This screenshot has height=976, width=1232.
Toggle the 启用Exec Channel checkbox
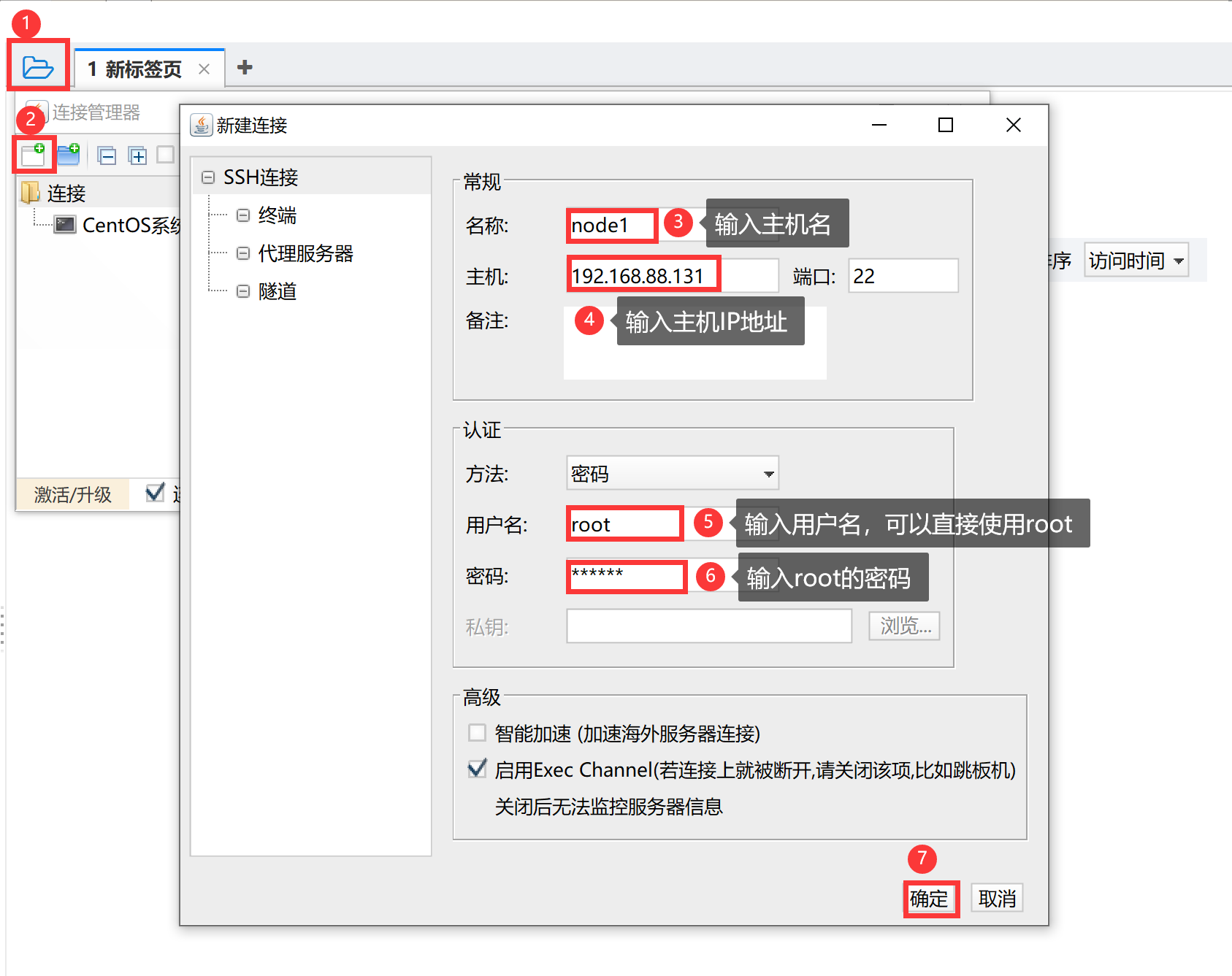tap(477, 769)
